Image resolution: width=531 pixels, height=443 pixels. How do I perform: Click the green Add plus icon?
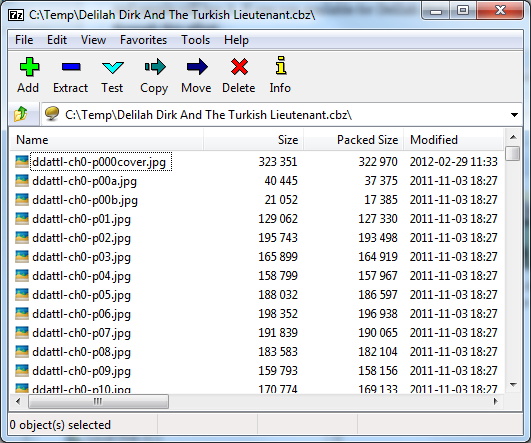click(29, 66)
